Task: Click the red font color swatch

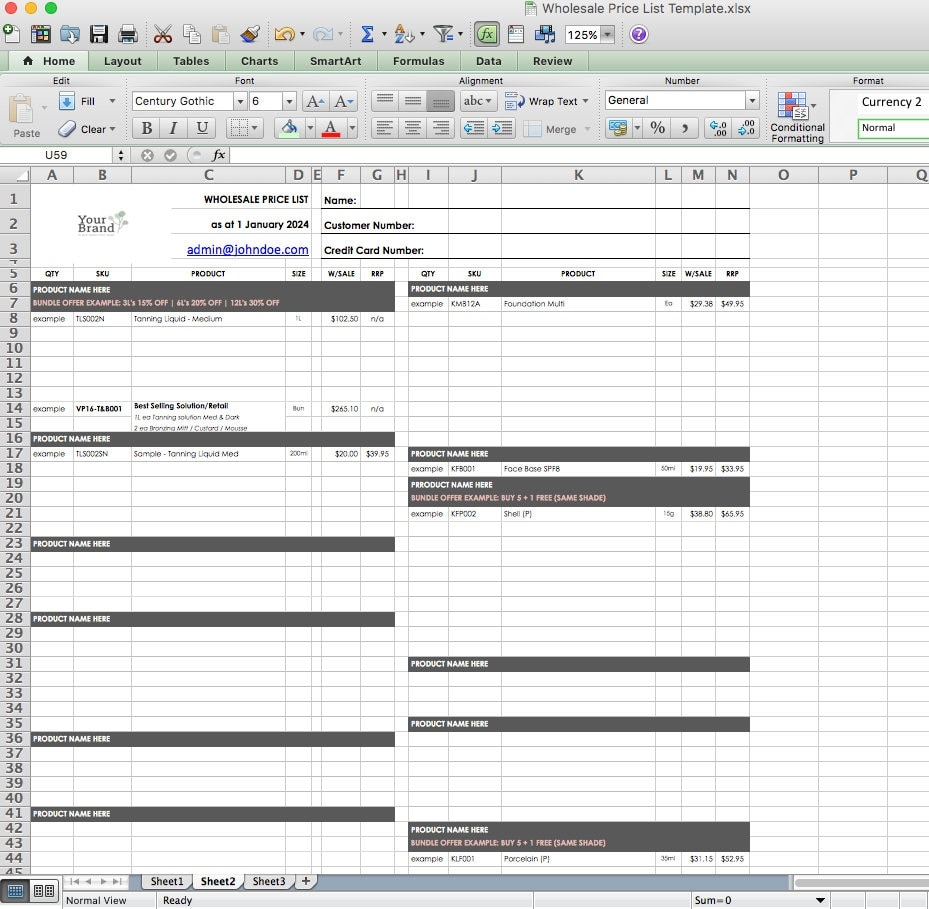Action: 331,128
